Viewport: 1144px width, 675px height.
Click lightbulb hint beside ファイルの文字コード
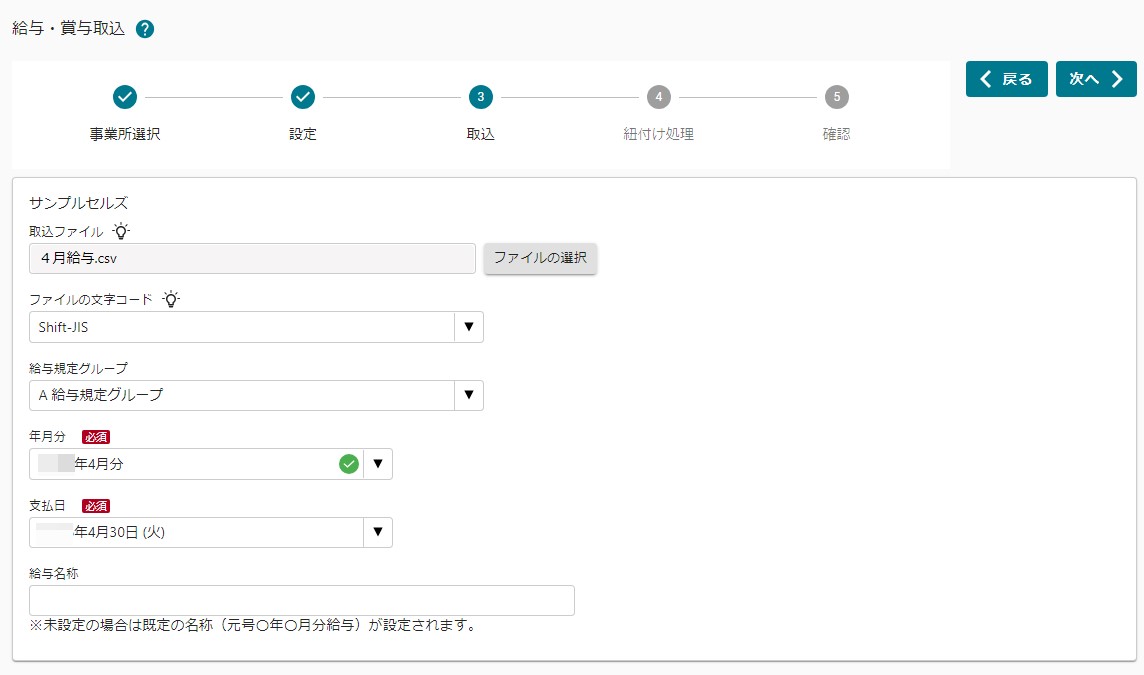[x=171, y=299]
